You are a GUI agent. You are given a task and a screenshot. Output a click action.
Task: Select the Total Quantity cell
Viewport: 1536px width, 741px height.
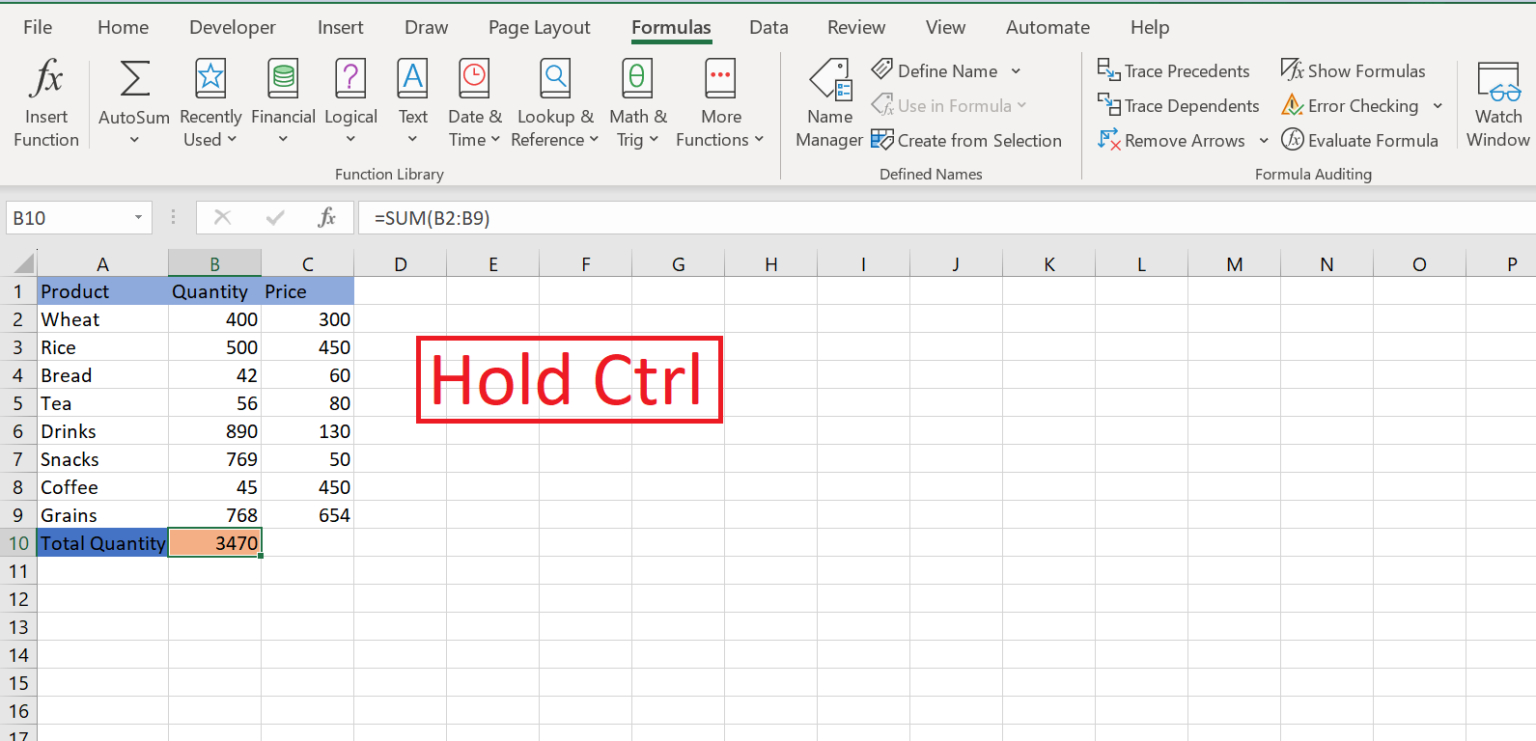tap(103, 544)
